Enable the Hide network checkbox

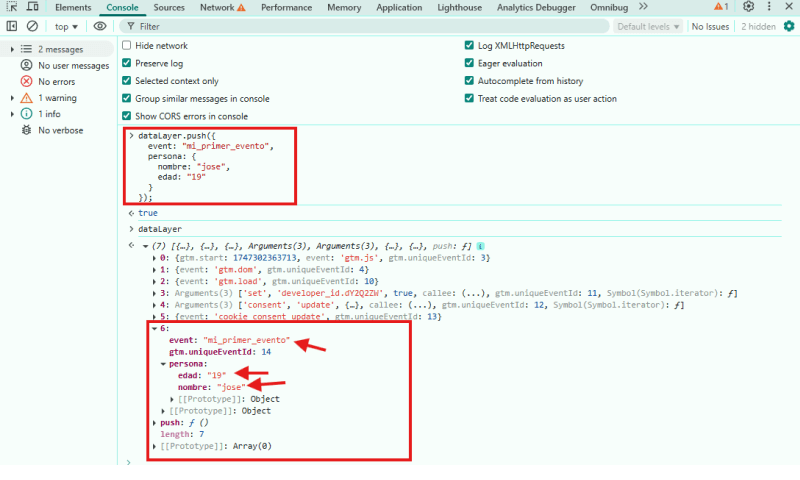(127, 46)
